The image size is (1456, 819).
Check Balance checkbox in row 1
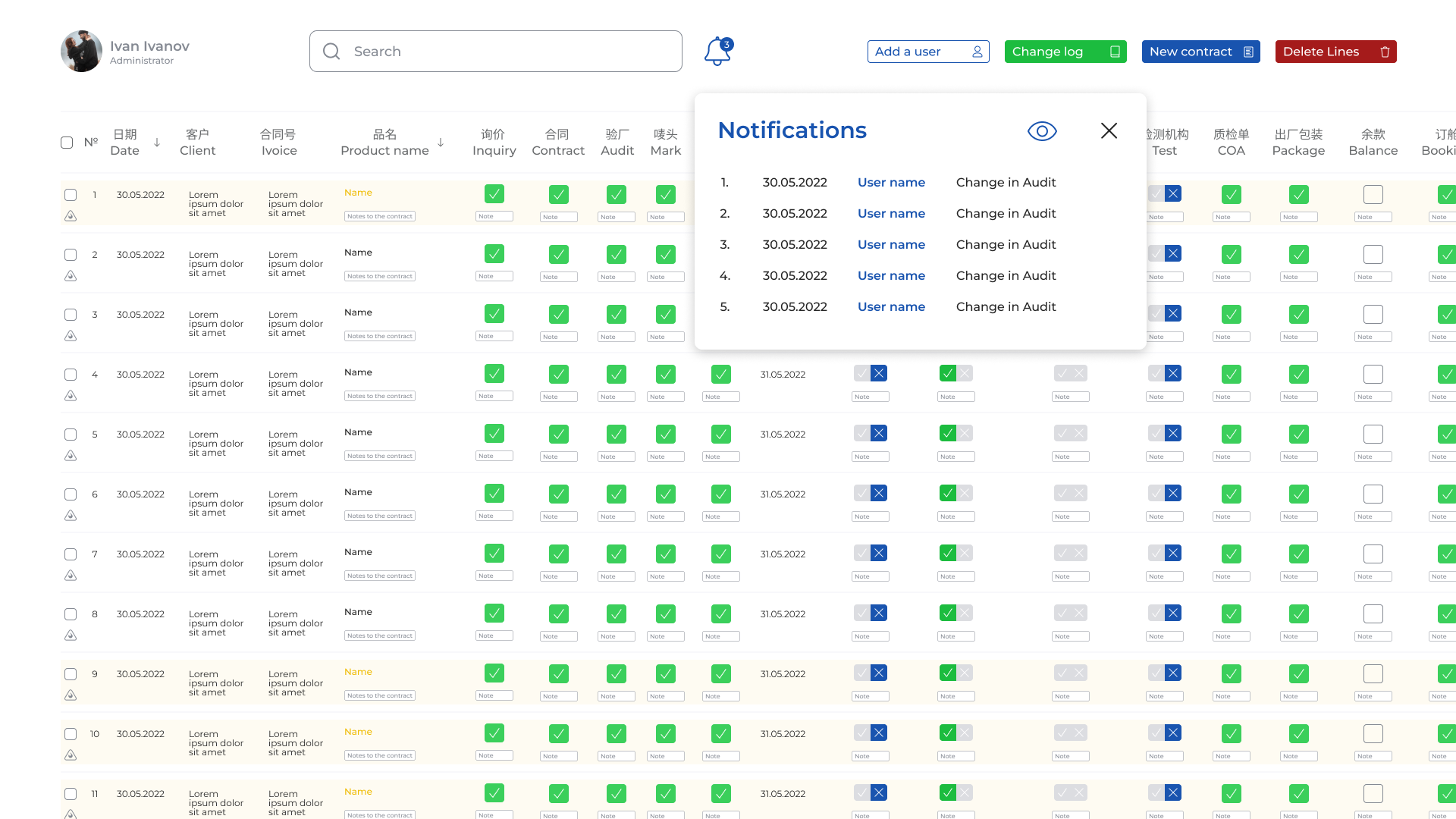(x=1373, y=195)
